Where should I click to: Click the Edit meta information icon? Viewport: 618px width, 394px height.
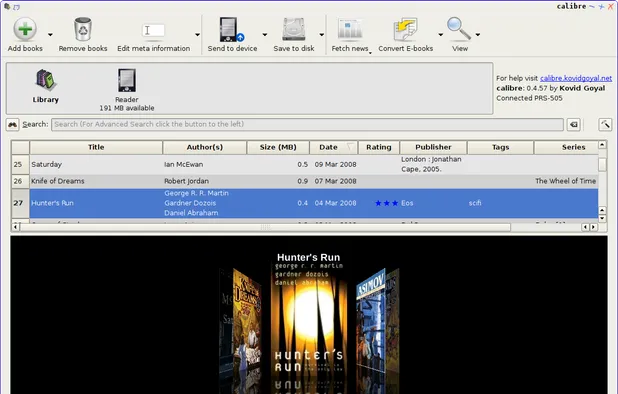click(x=153, y=30)
